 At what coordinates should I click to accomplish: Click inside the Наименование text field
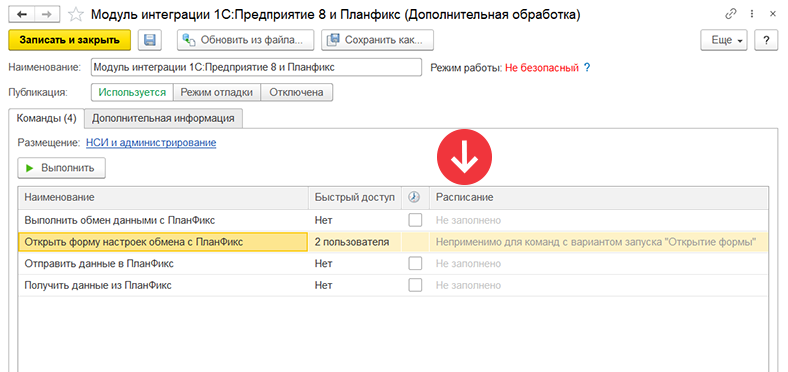coord(256,67)
